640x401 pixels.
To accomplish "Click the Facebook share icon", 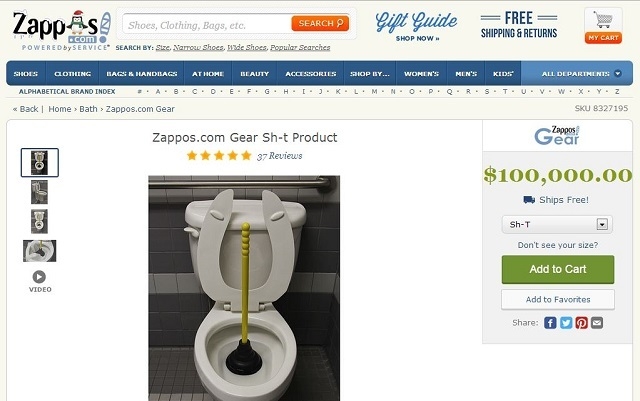I will click(550, 323).
